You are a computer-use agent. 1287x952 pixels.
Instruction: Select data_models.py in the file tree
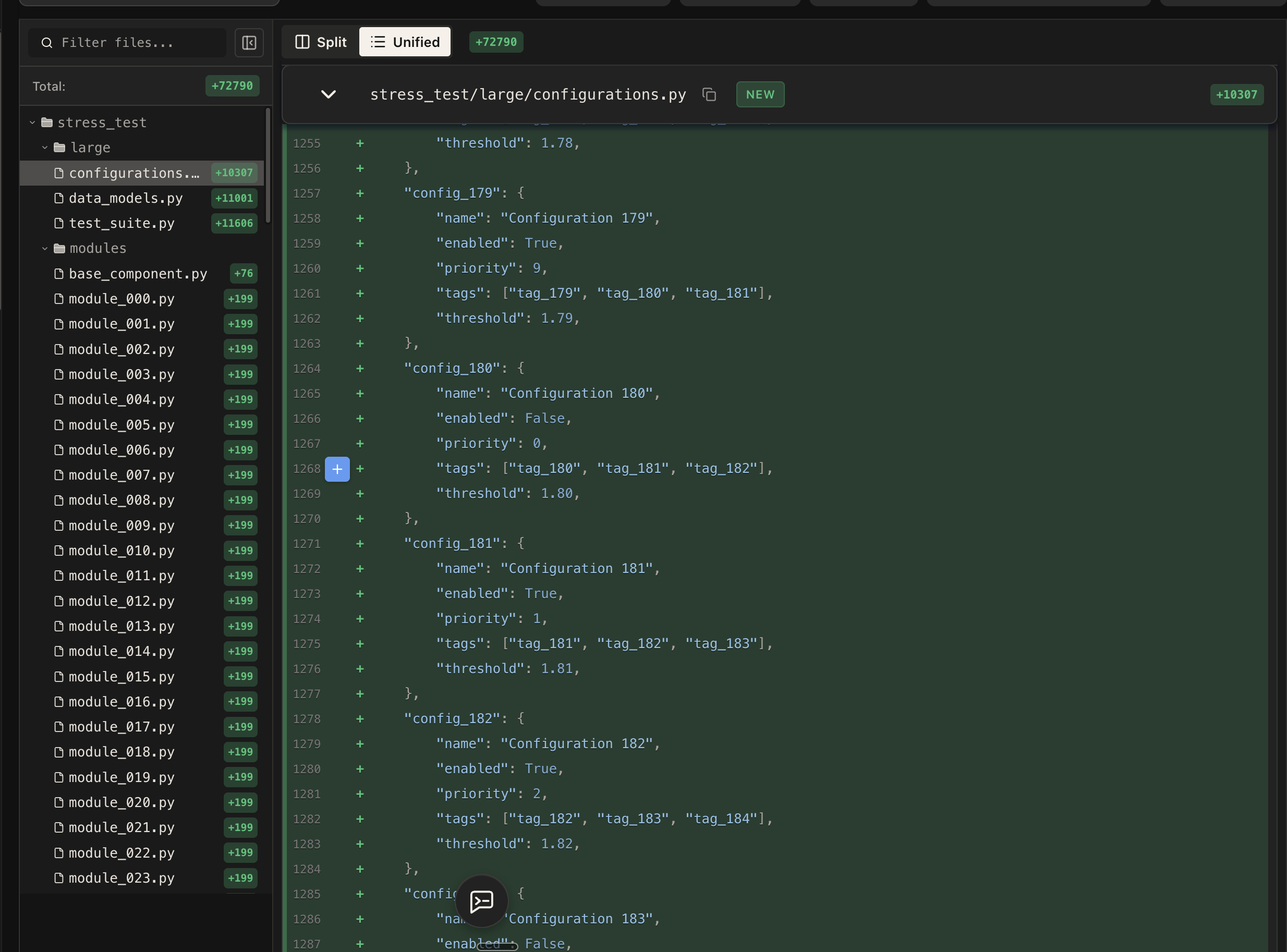(125, 198)
